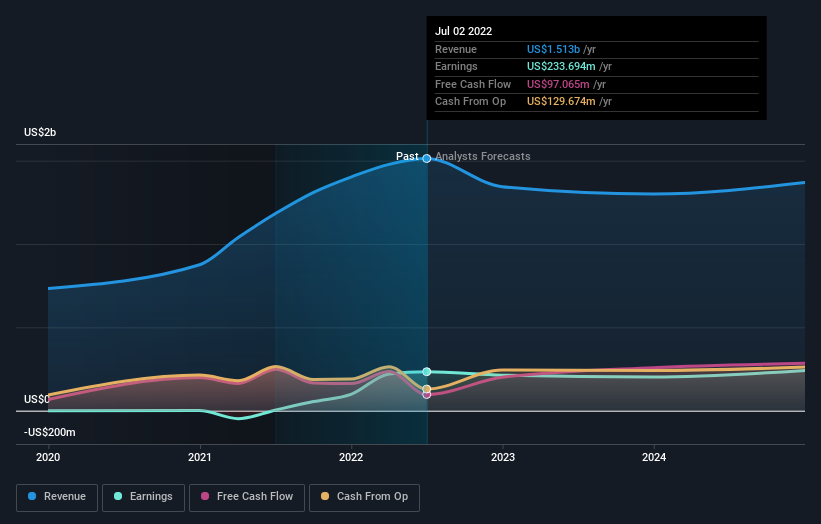Select the Earnings data point marker
Viewport: 821px width, 524px height.
coord(427,372)
